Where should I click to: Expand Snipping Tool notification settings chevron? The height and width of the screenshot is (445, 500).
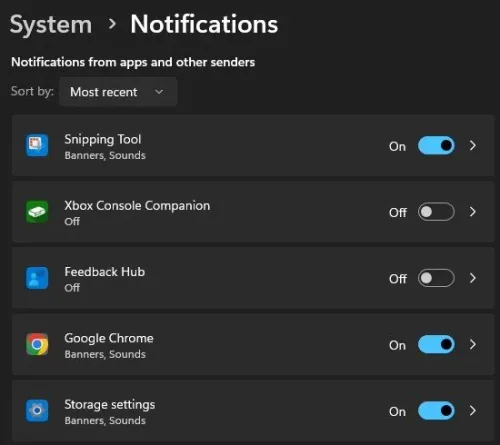tap(473, 145)
